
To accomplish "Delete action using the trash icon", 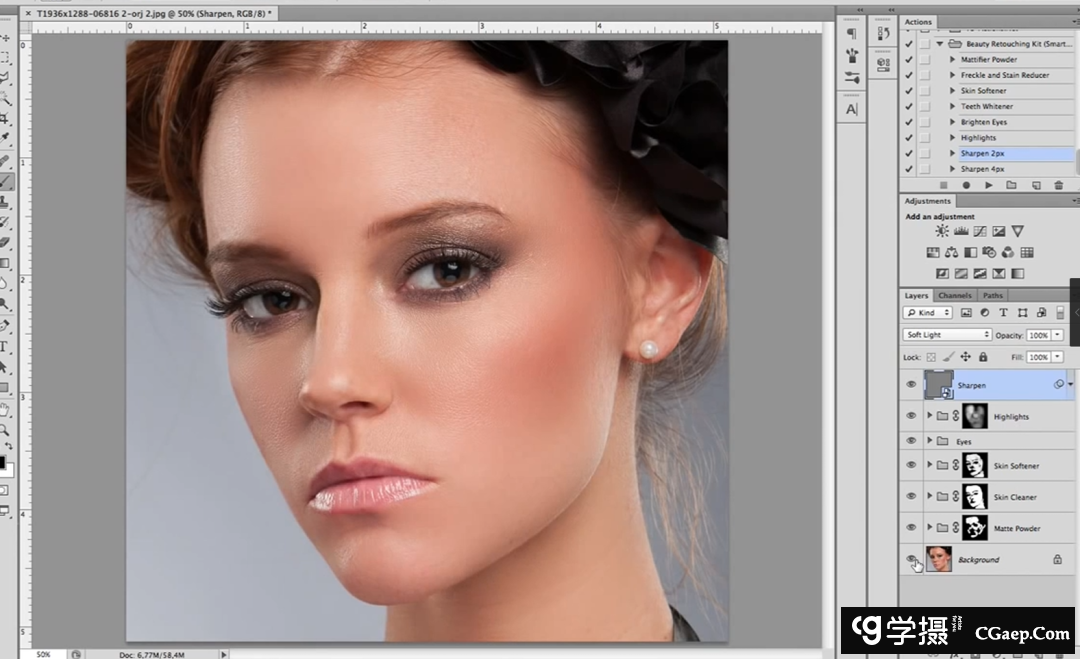I will 1058,185.
